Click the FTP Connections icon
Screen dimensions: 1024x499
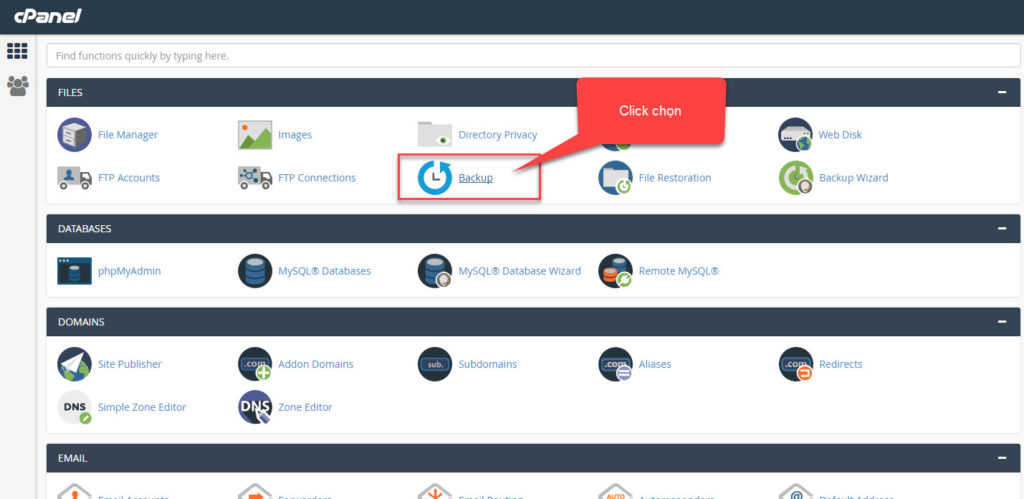[x=255, y=178]
